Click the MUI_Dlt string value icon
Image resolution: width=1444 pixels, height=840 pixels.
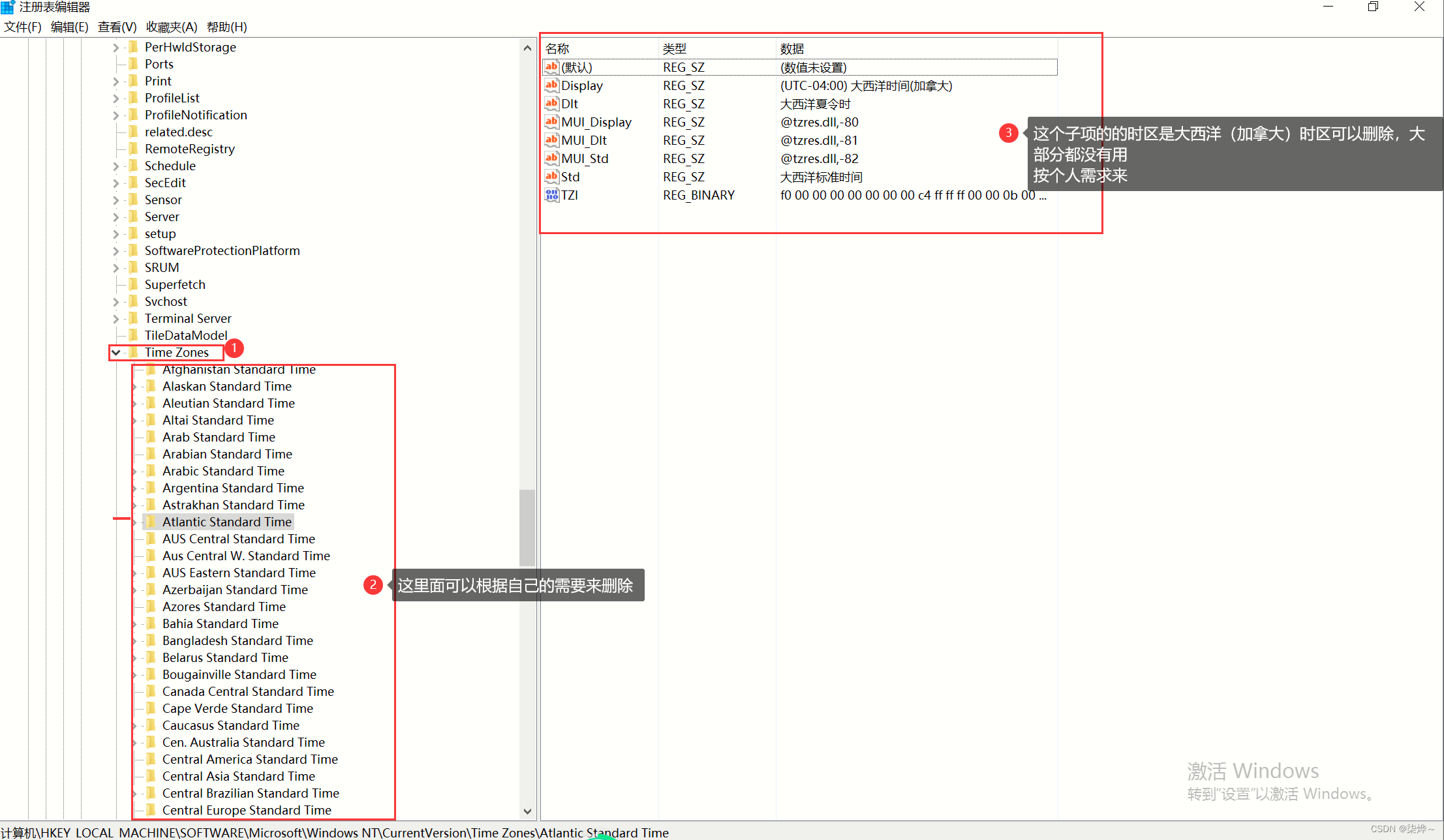[x=551, y=140]
